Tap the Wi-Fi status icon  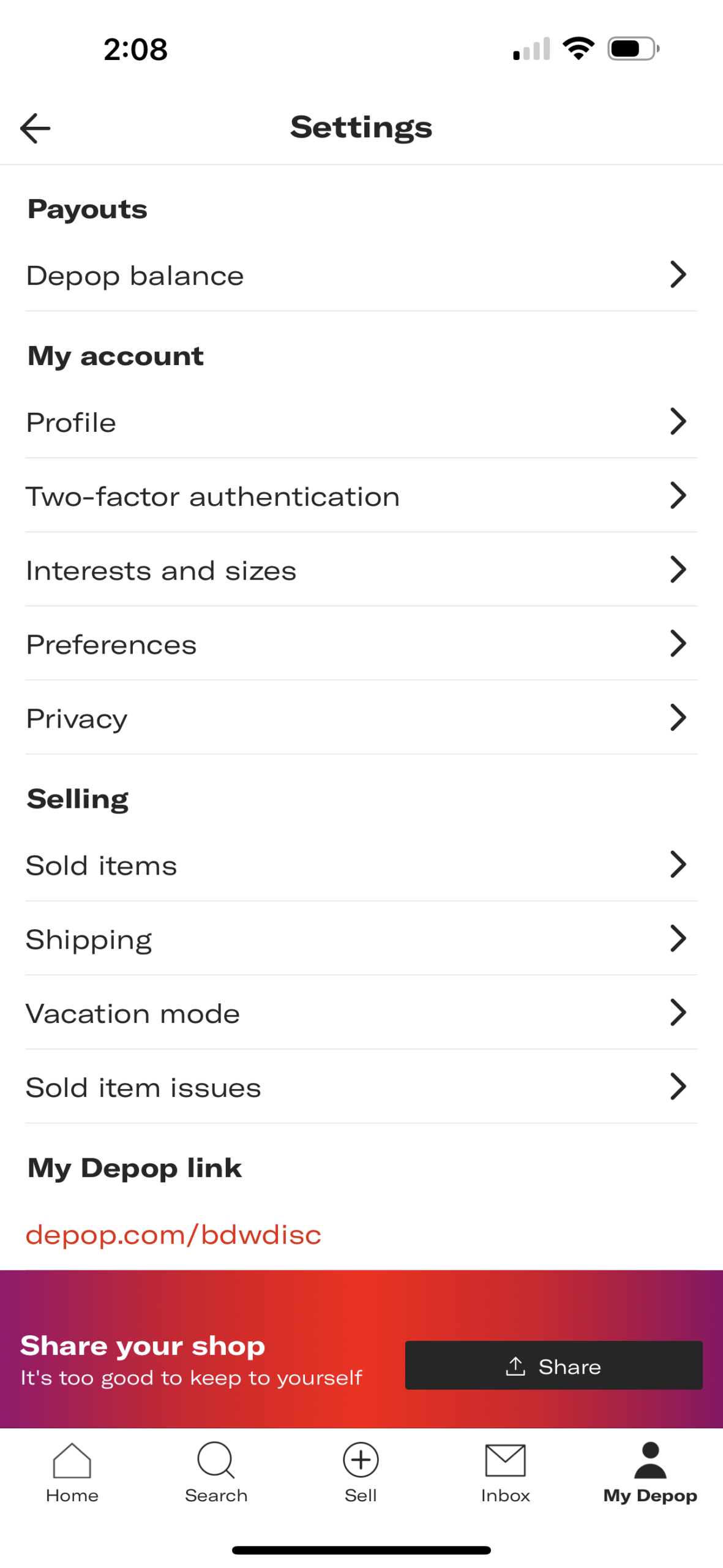[579, 48]
